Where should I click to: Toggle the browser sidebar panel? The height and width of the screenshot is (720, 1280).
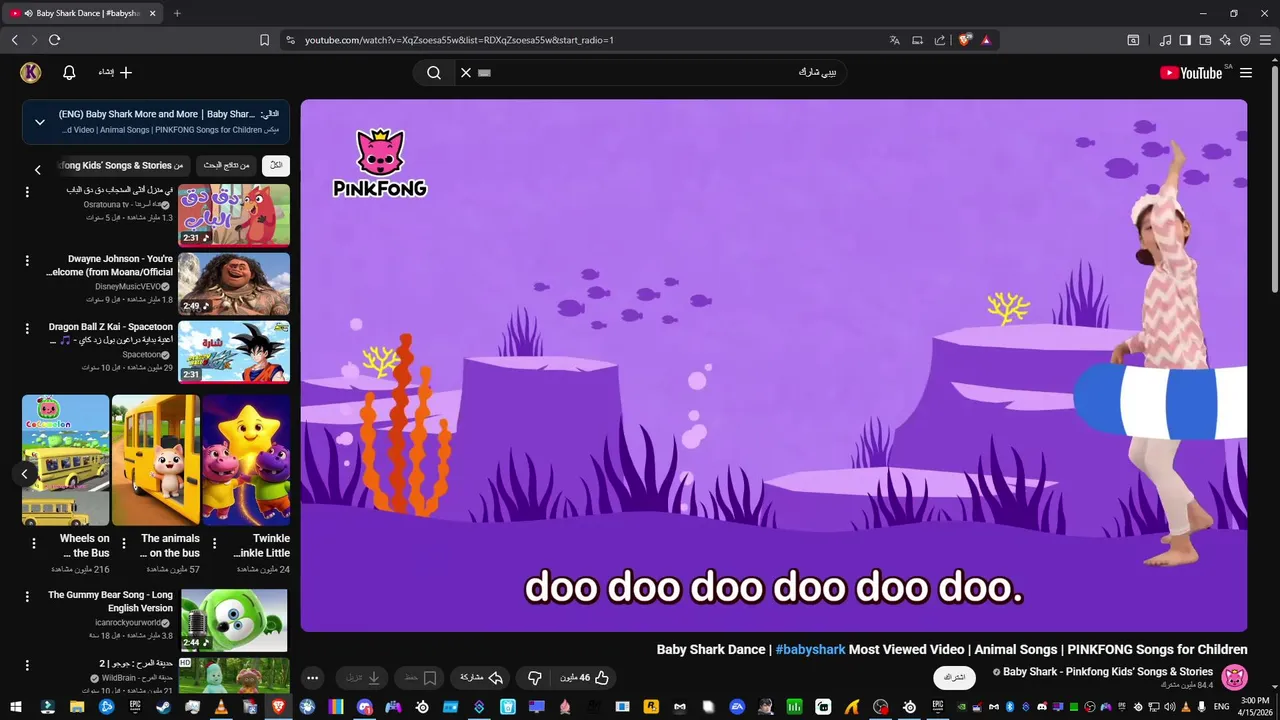pyautogui.click(x=1185, y=40)
